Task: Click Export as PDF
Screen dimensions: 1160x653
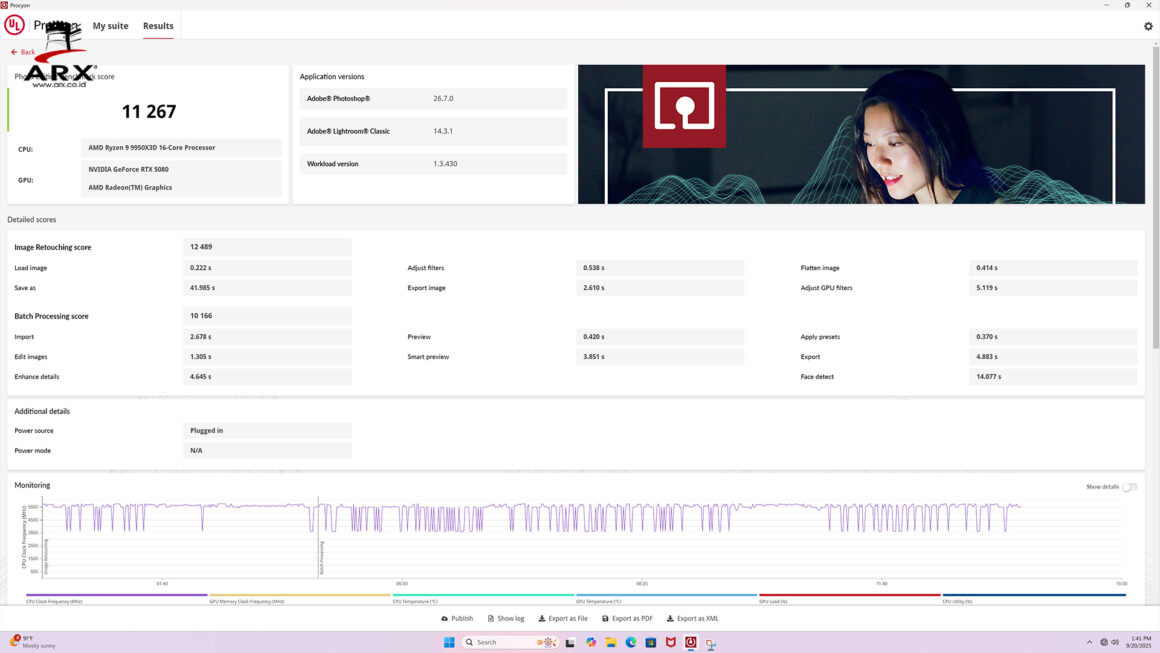Action: [627, 618]
